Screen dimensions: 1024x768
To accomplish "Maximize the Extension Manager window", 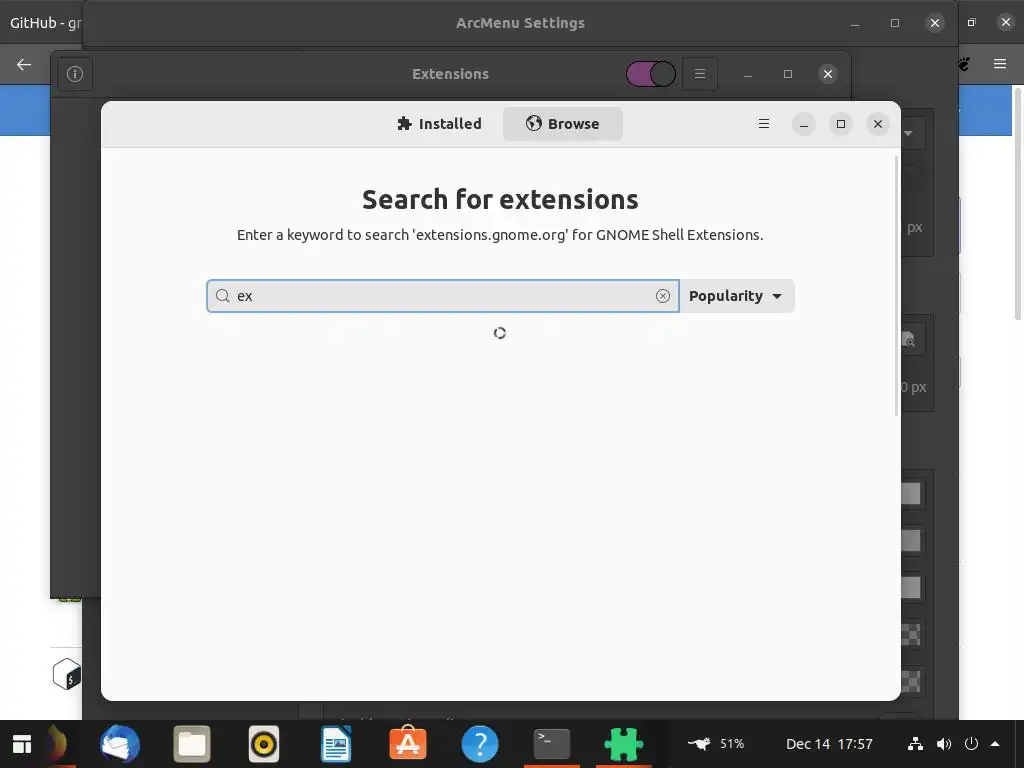I will click(840, 124).
